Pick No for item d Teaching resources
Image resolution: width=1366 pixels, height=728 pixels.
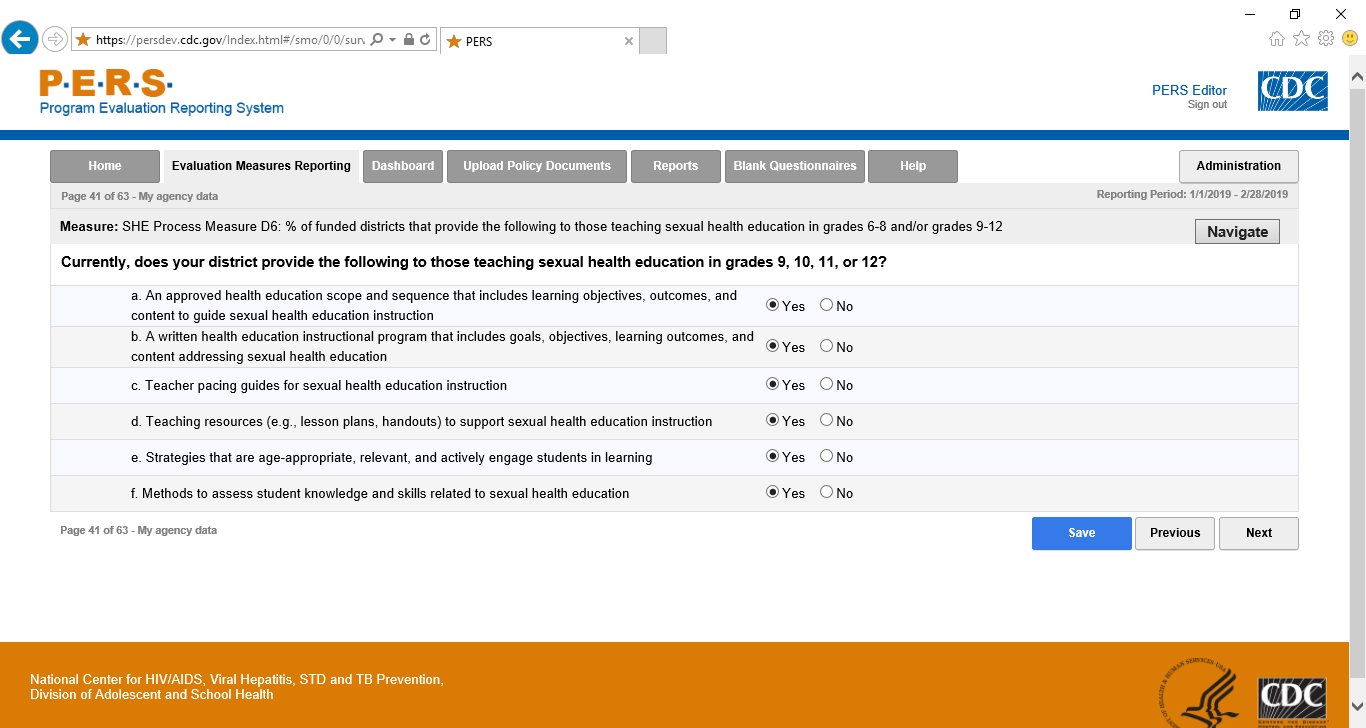tap(826, 420)
